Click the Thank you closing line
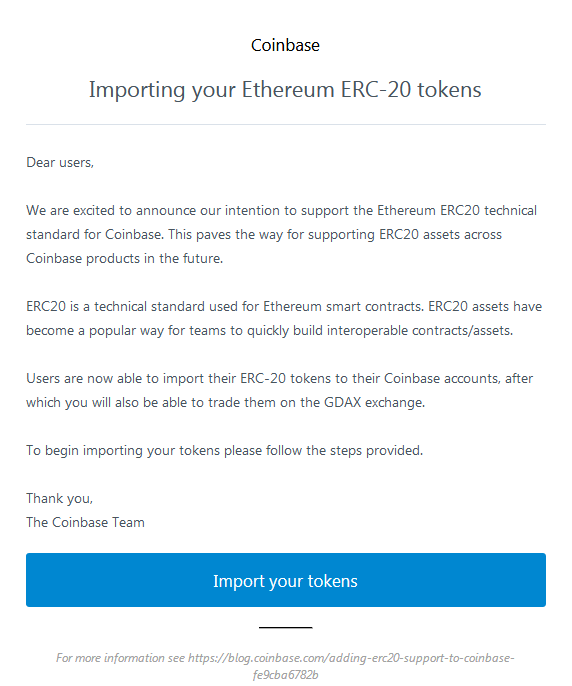This screenshot has height=686, width=572. (60, 498)
